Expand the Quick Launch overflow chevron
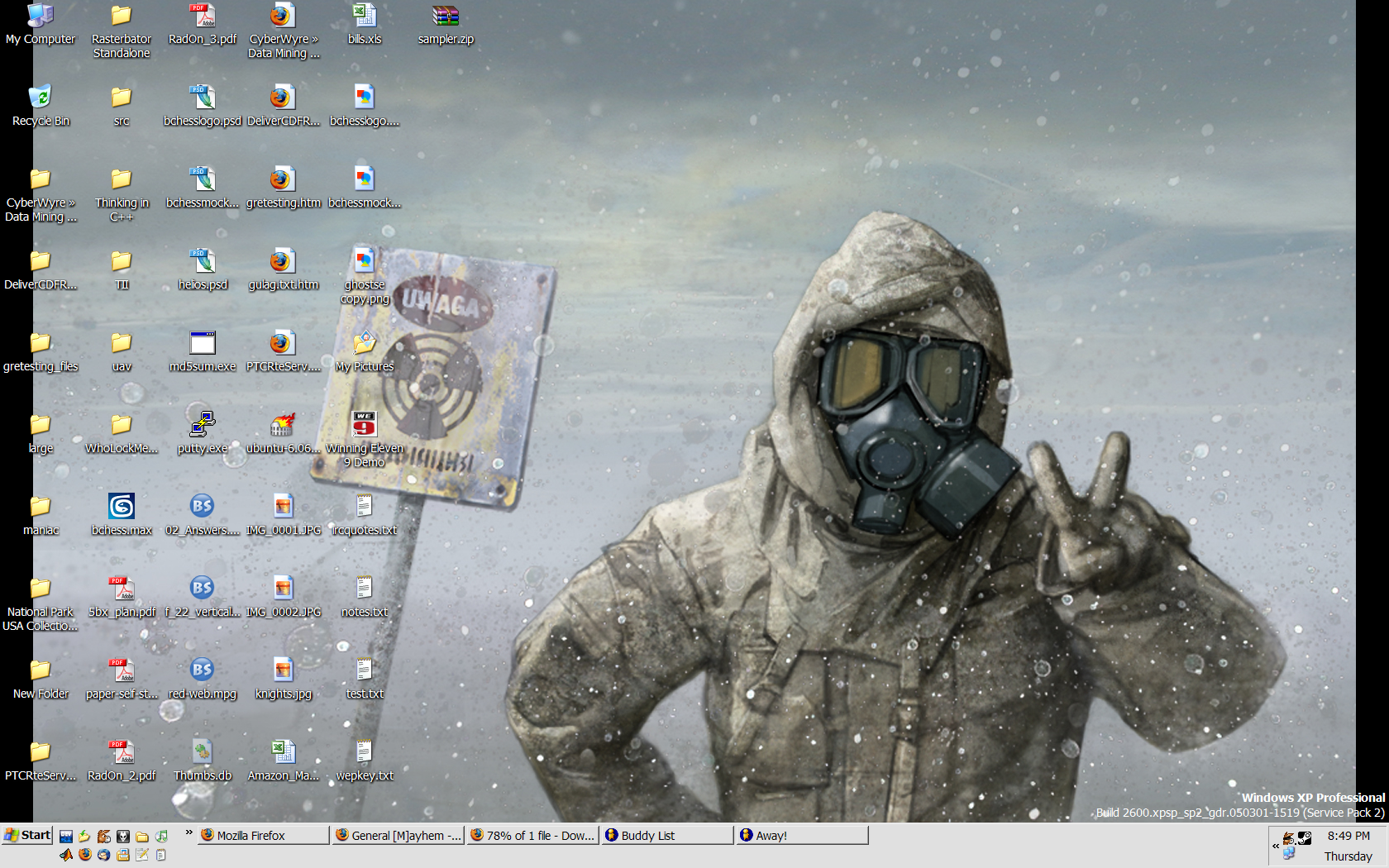This screenshot has width=1389, height=868. click(x=189, y=832)
